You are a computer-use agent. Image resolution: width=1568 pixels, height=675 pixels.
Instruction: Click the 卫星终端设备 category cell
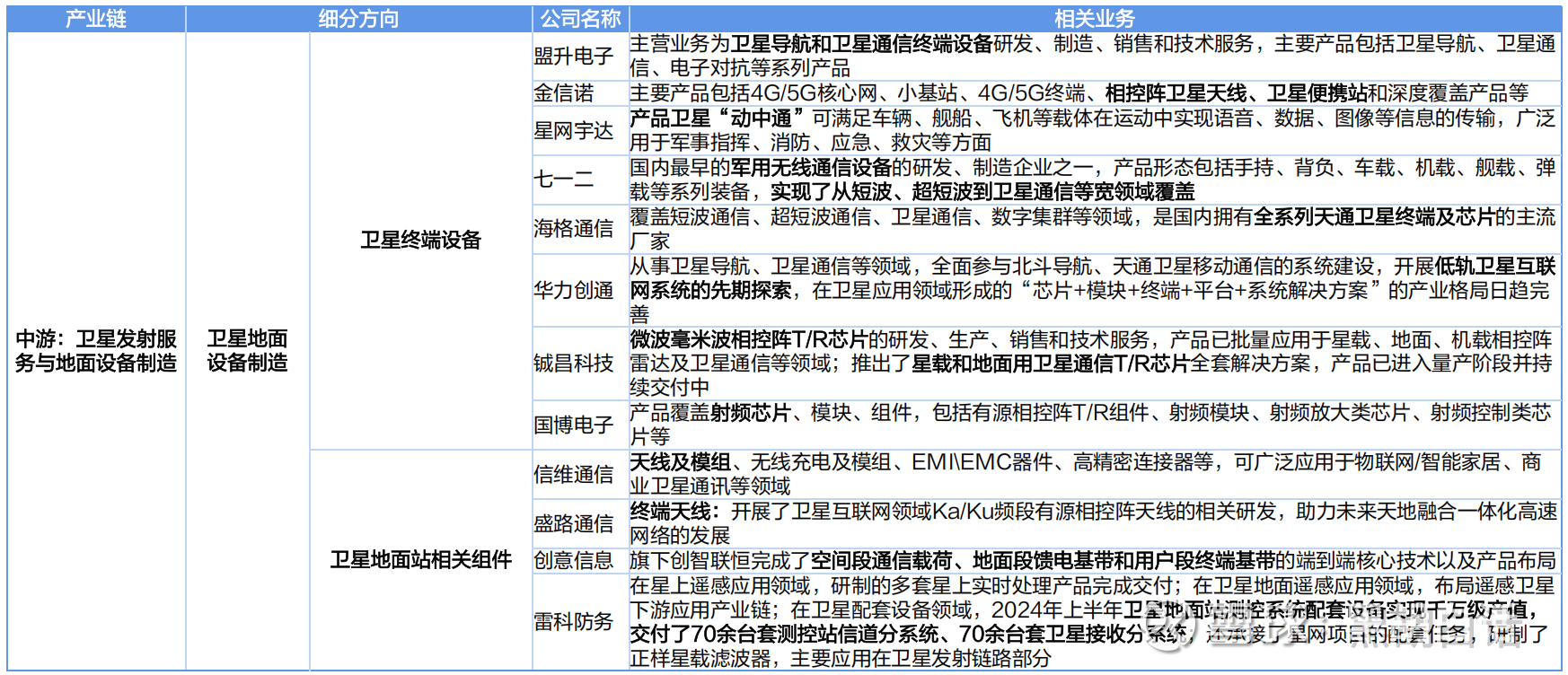tap(421, 241)
